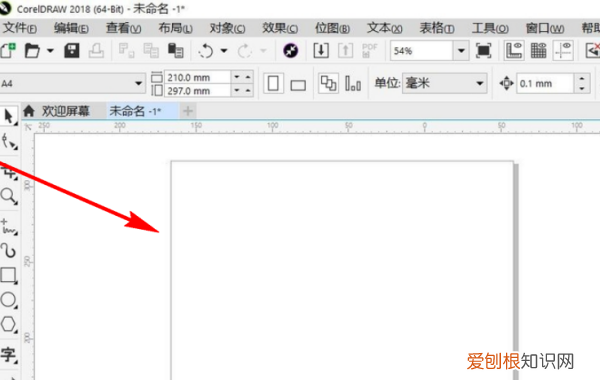The height and width of the screenshot is (380, 600).
Task: Open the 位图 menu
Action: [x=332, y=28]
